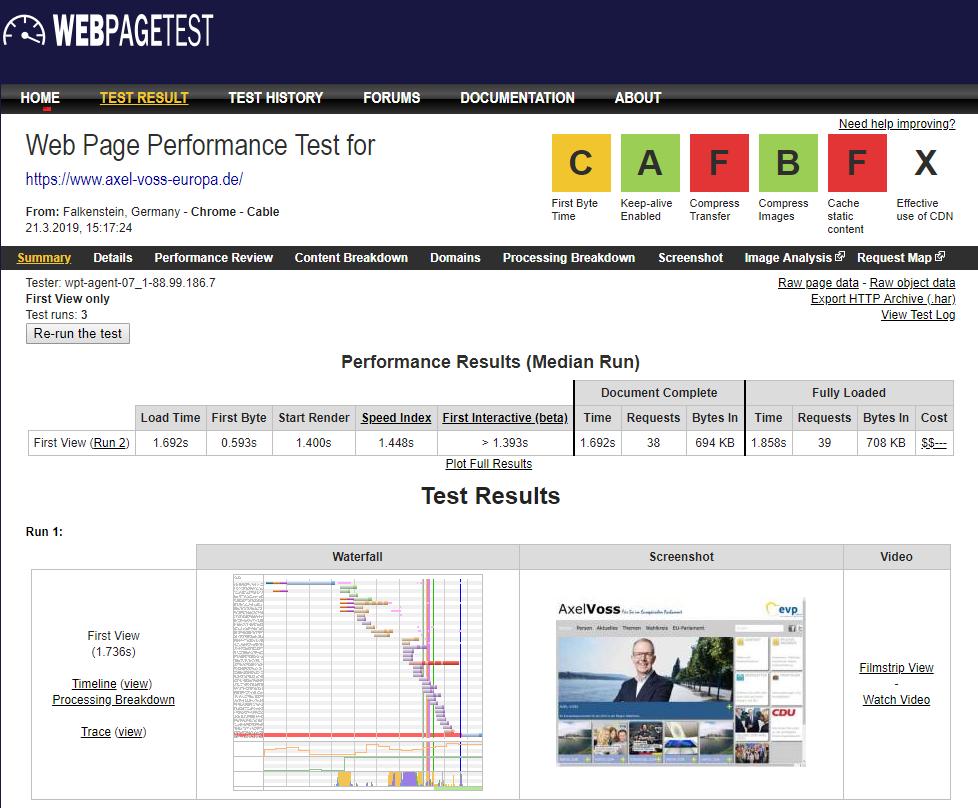Open the Run 2 link in First View row

[x=110, y=442]
